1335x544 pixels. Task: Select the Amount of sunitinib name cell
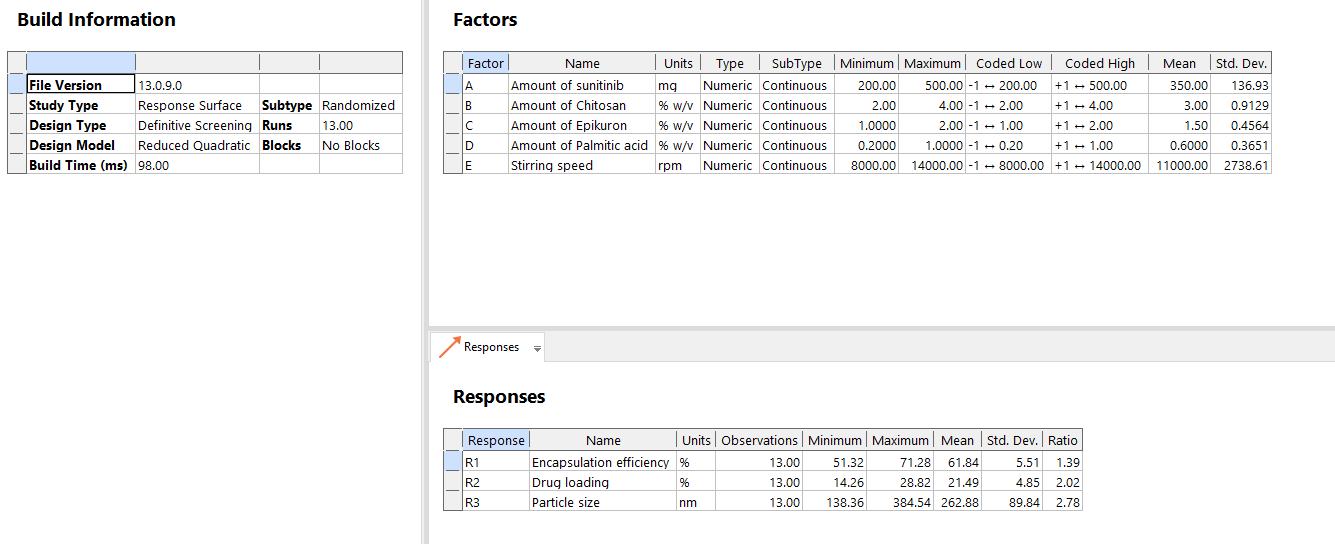tap(582, 86)
